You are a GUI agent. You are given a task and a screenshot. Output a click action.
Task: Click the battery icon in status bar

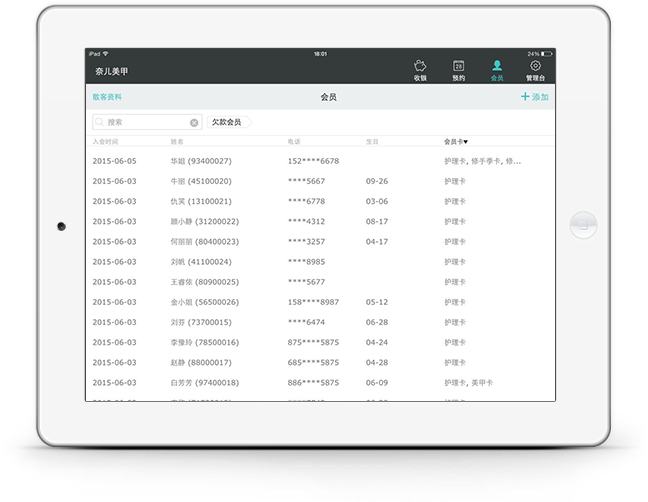tap(546, 53)
